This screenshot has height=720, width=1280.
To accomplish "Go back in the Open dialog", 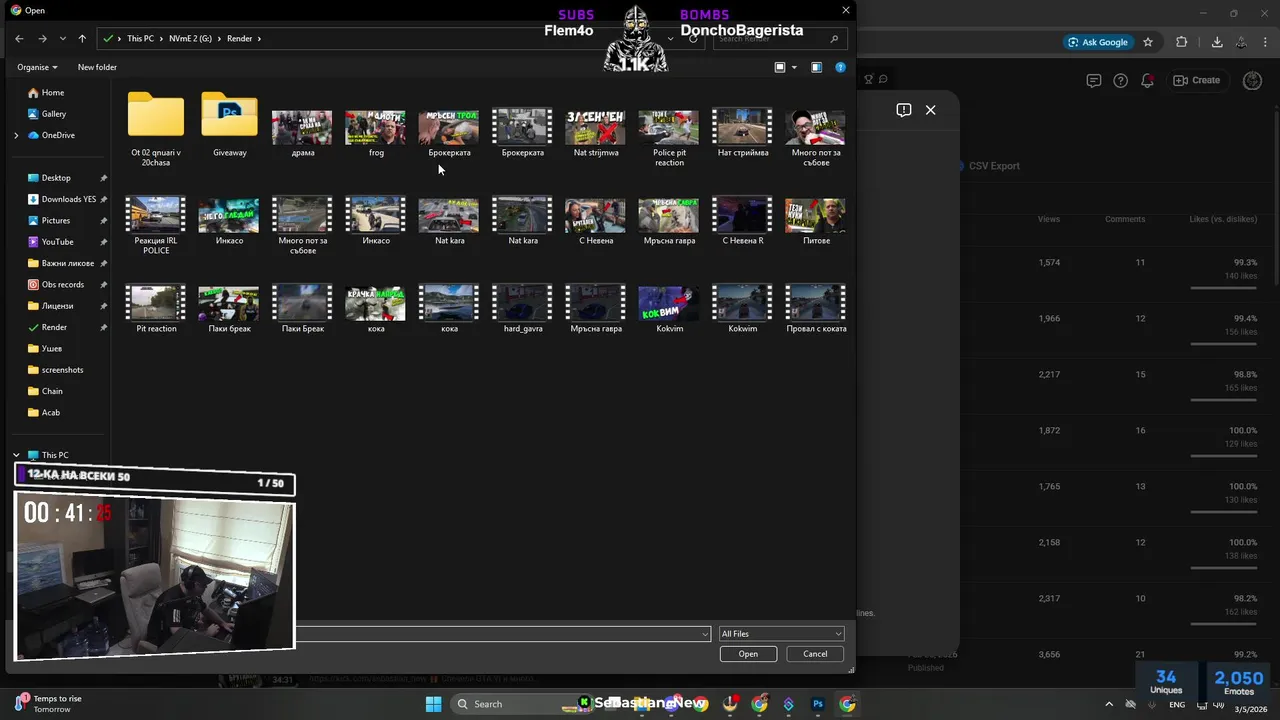I will [19, 38].
